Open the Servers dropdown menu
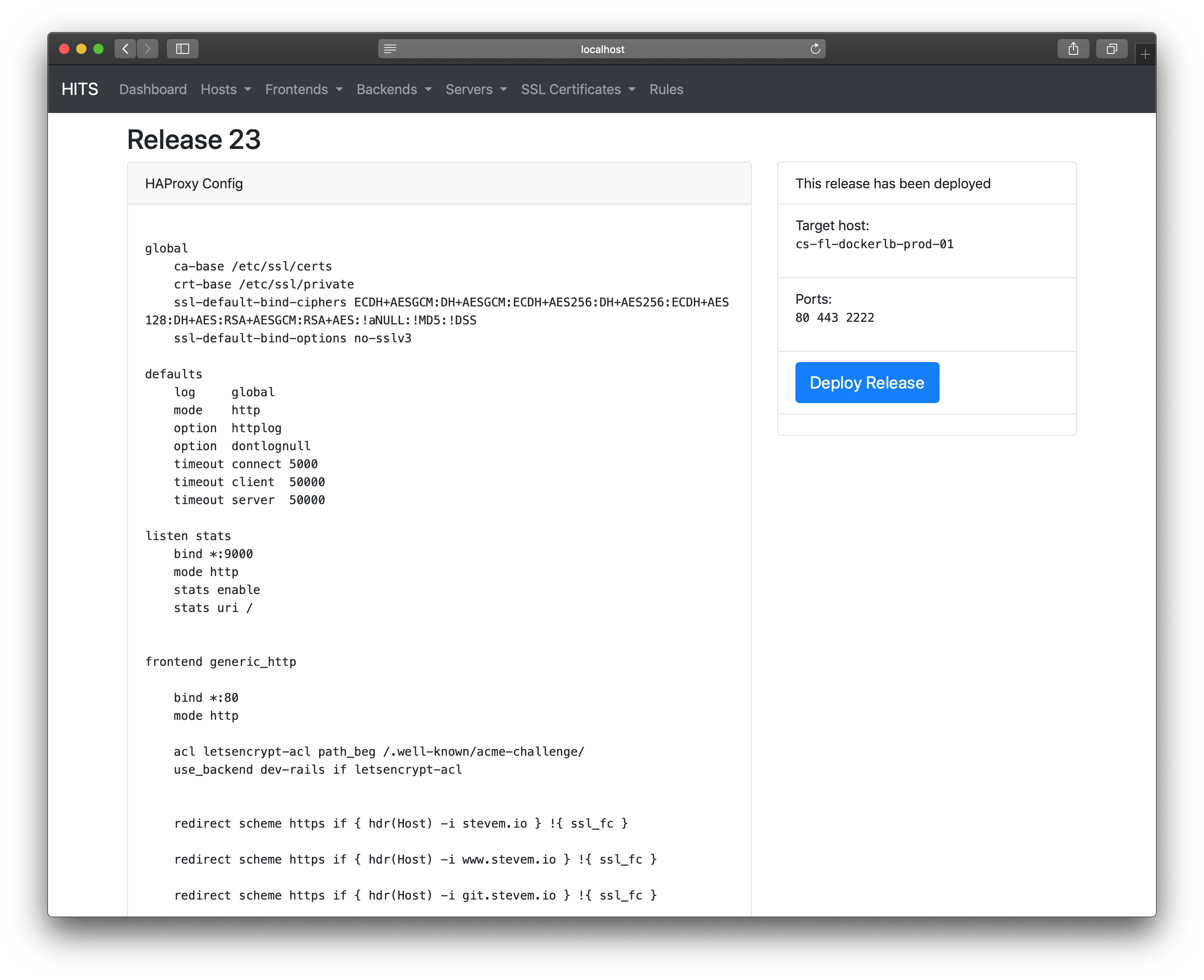1204x980 pixels. [476, 90]
